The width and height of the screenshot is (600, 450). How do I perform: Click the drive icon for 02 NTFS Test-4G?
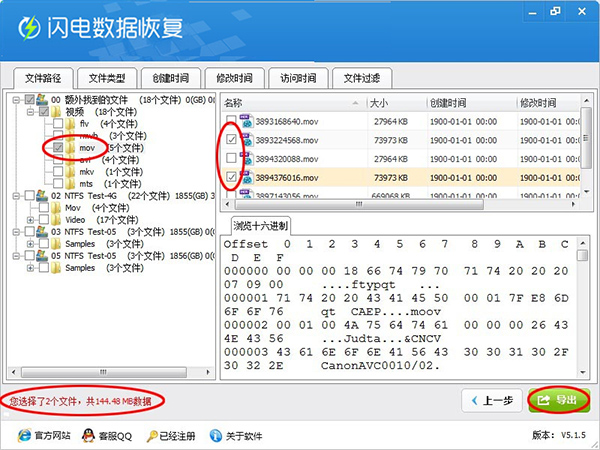(42, 196)
